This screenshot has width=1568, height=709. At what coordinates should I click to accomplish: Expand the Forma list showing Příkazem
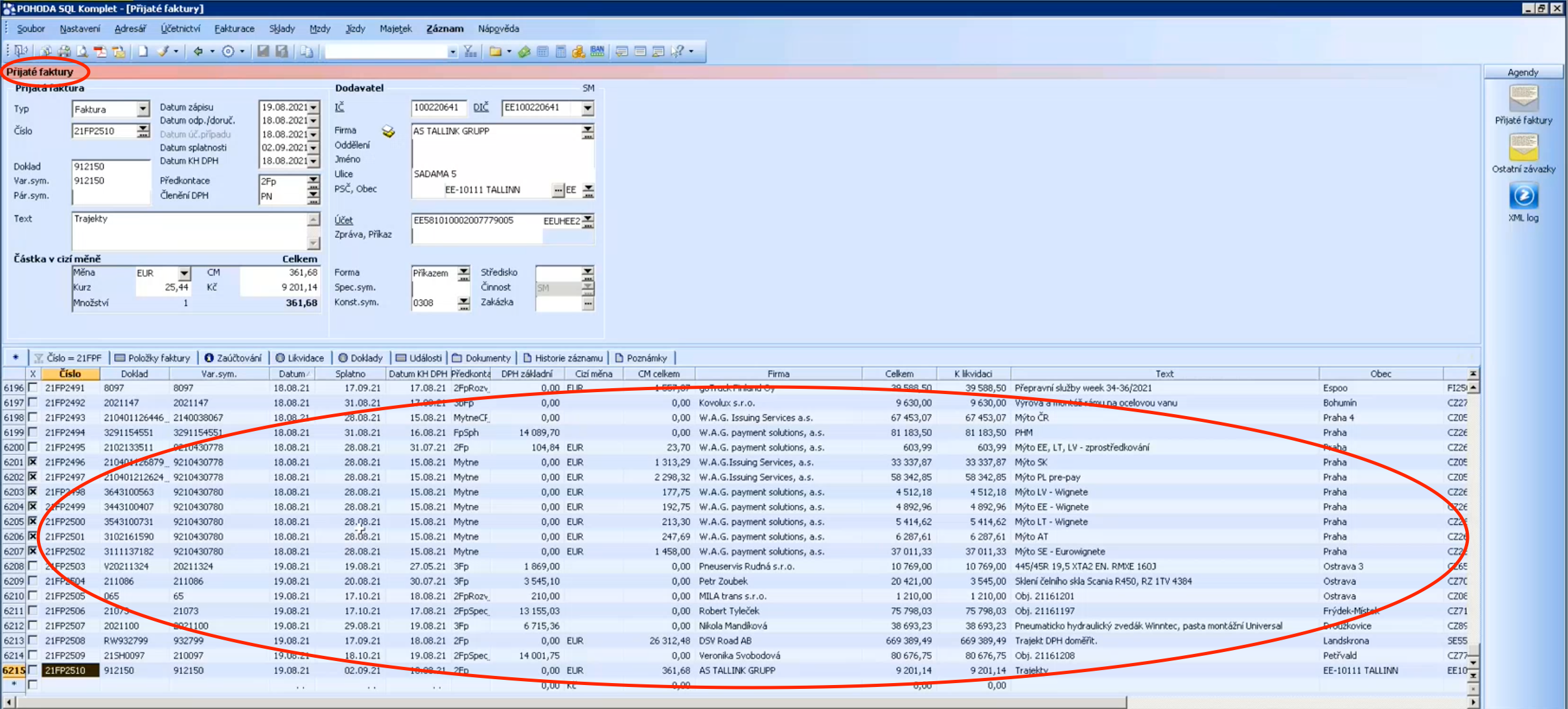point(464,273)
